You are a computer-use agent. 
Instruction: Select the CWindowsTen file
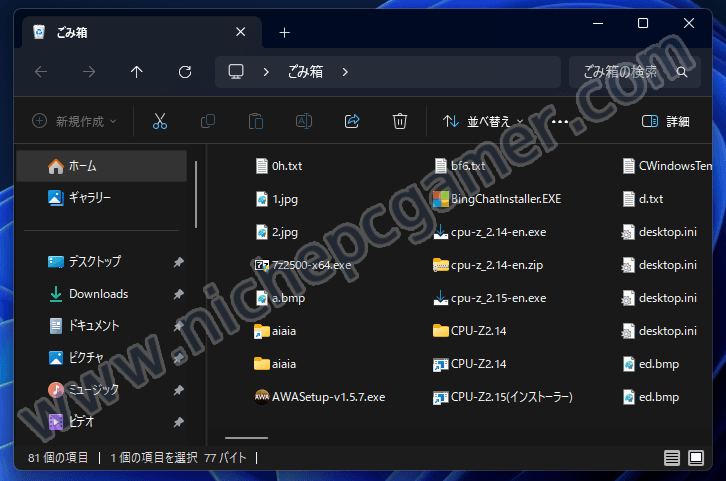click(667, 166)
